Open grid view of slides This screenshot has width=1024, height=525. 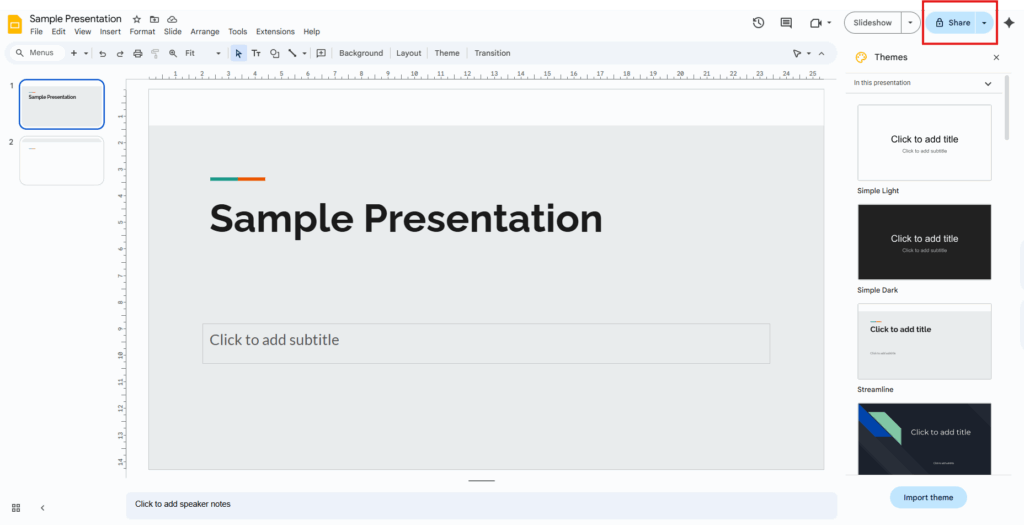click(x=16, y=507)
